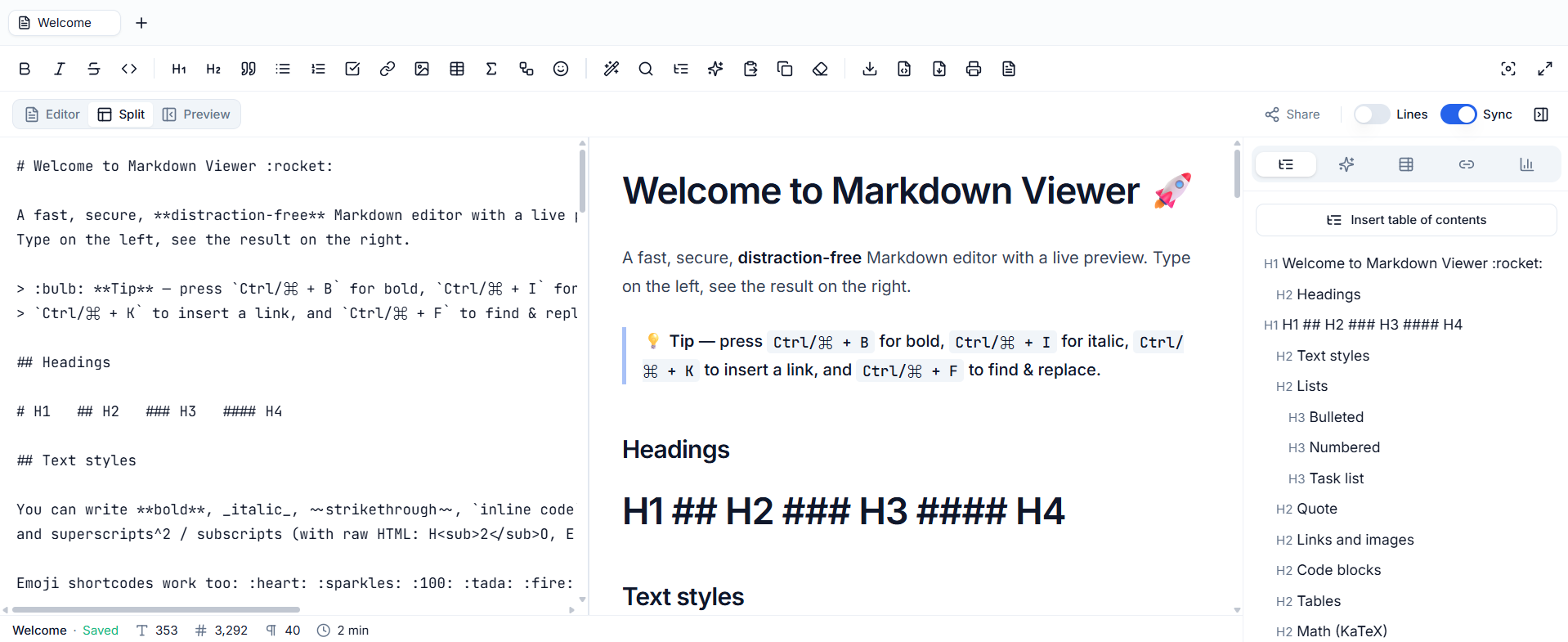This screenshot has width=1568, height=642.
Task: Click Insert table of contents
Action: 1406,220
